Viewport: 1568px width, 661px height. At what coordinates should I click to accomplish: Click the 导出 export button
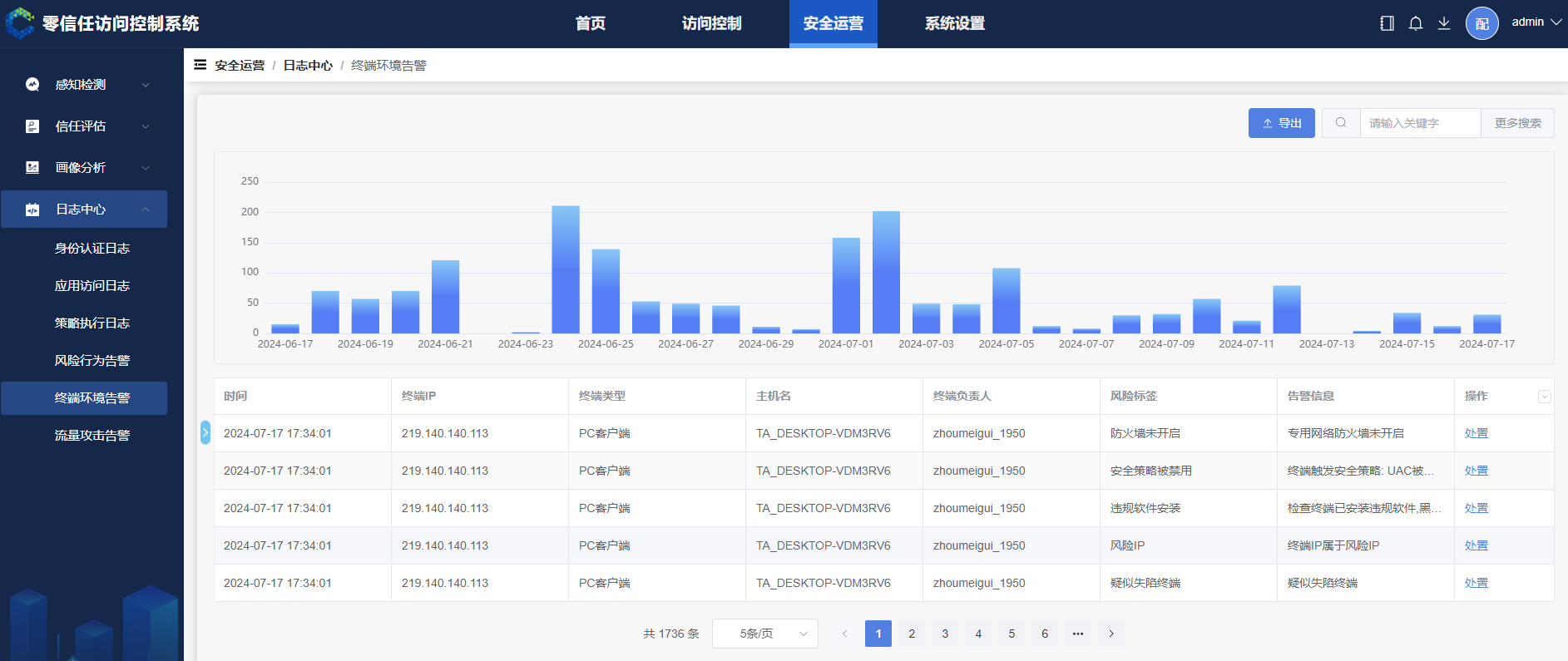click(x=1281, y=123)
